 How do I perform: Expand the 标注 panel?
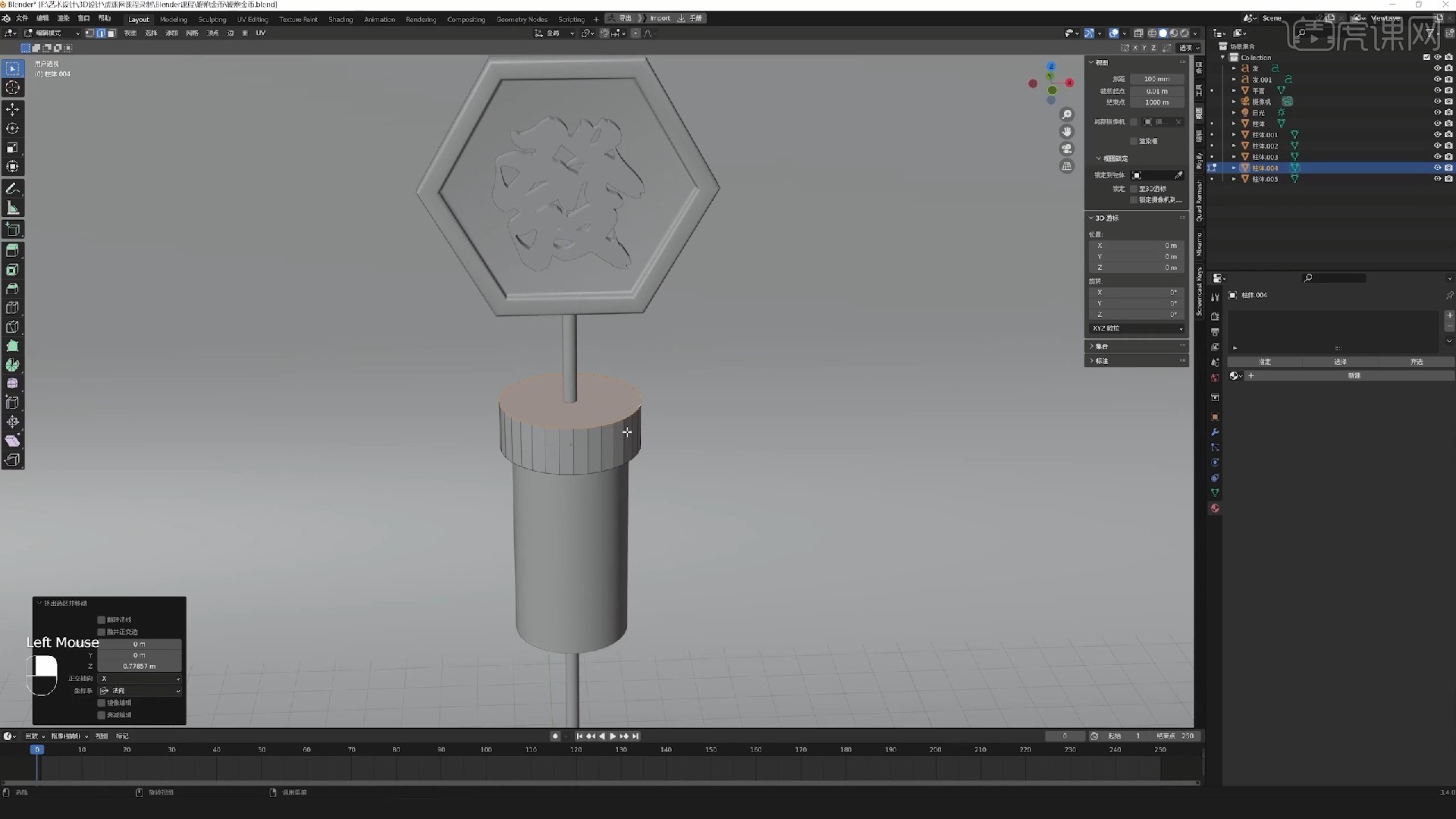point(1136,361)
